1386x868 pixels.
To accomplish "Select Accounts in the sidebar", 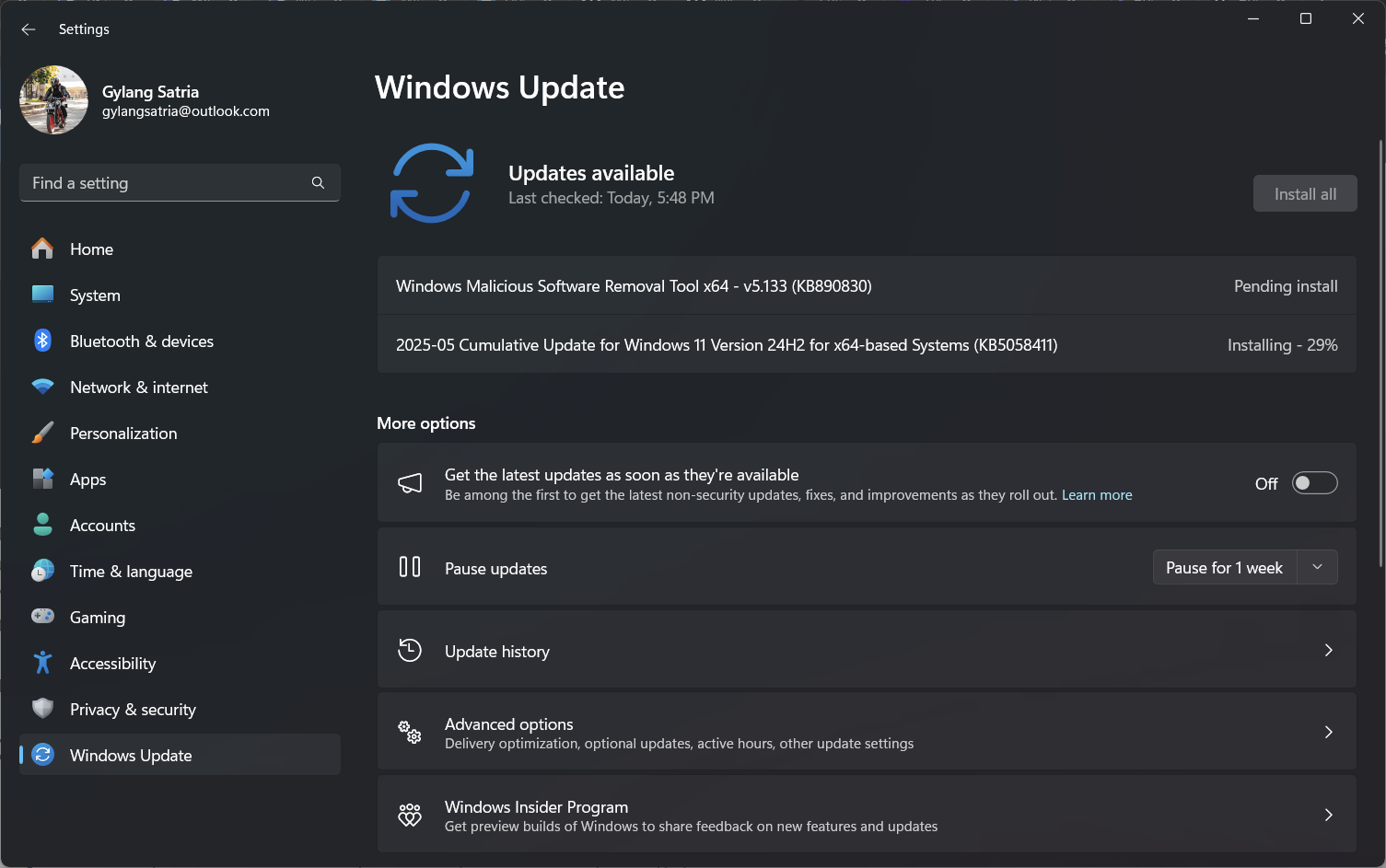I will tap(180, 525).
